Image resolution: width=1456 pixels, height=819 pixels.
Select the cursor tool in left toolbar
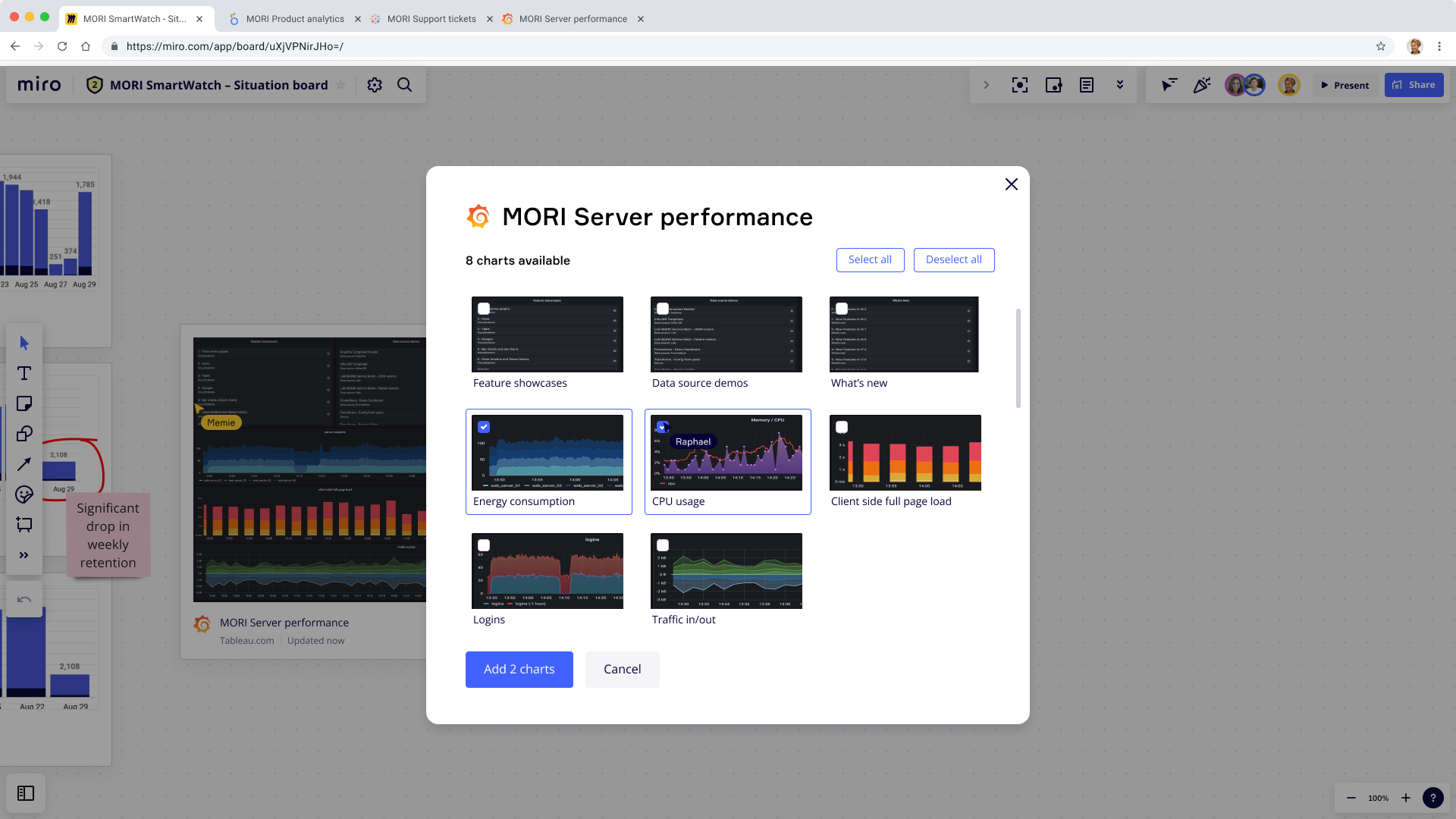coord(24,344)
